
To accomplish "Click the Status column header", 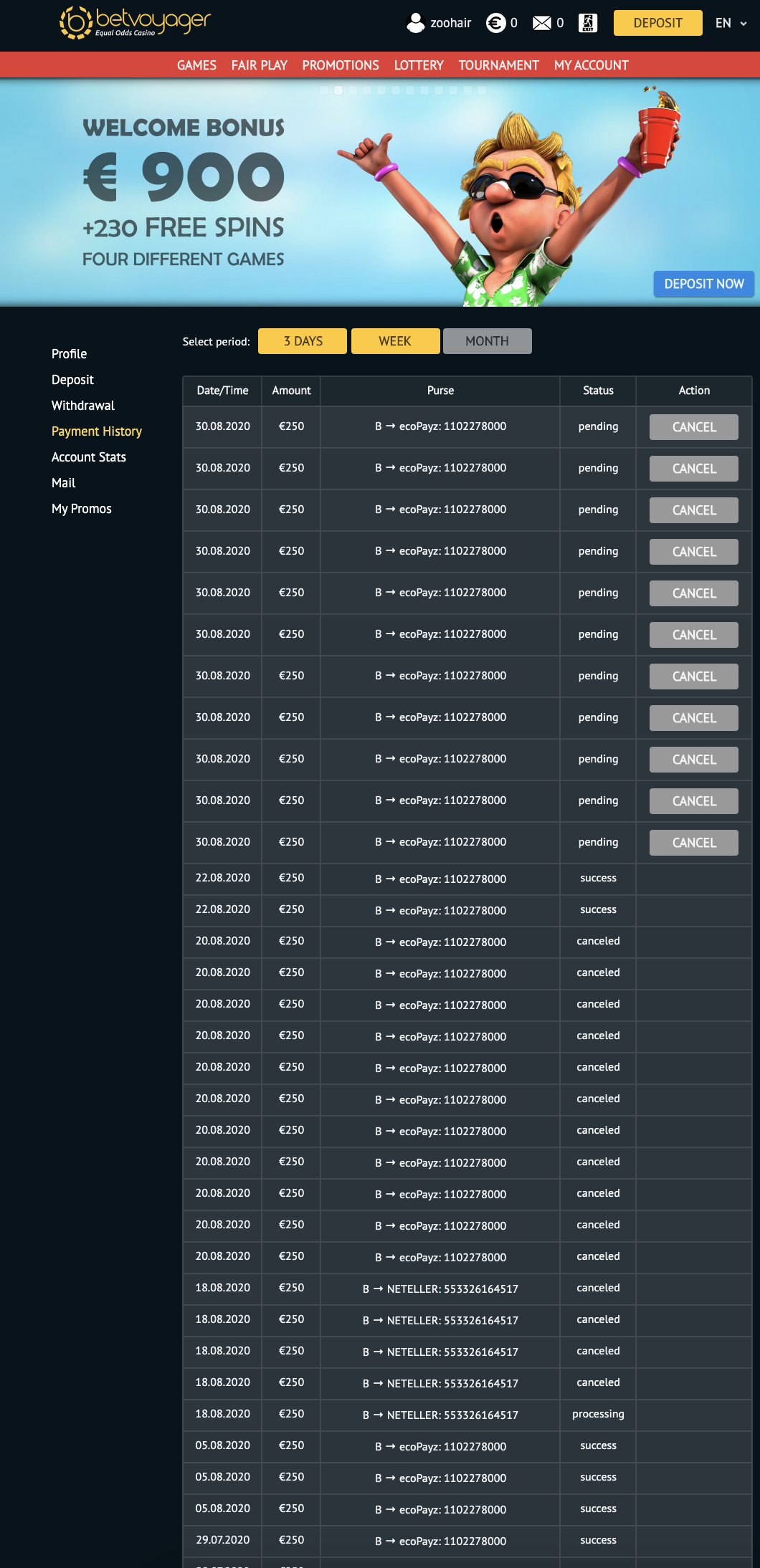I will 598,391.
